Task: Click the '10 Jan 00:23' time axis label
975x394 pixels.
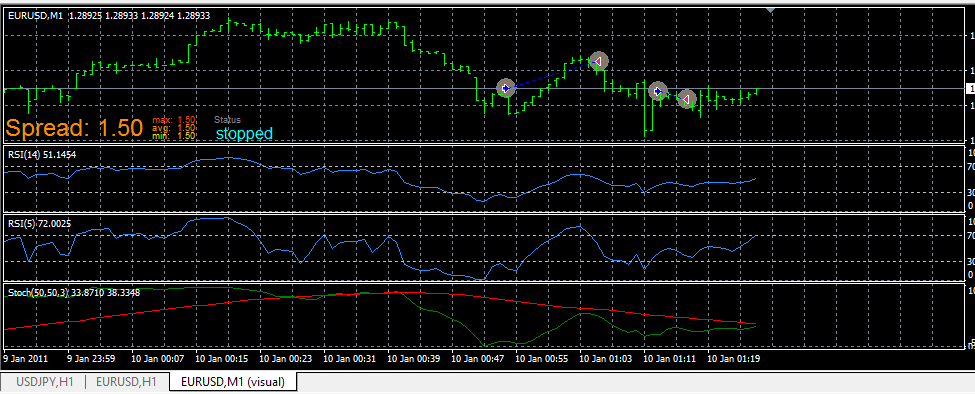Action: pyautogui.click(x=286, y=359)
